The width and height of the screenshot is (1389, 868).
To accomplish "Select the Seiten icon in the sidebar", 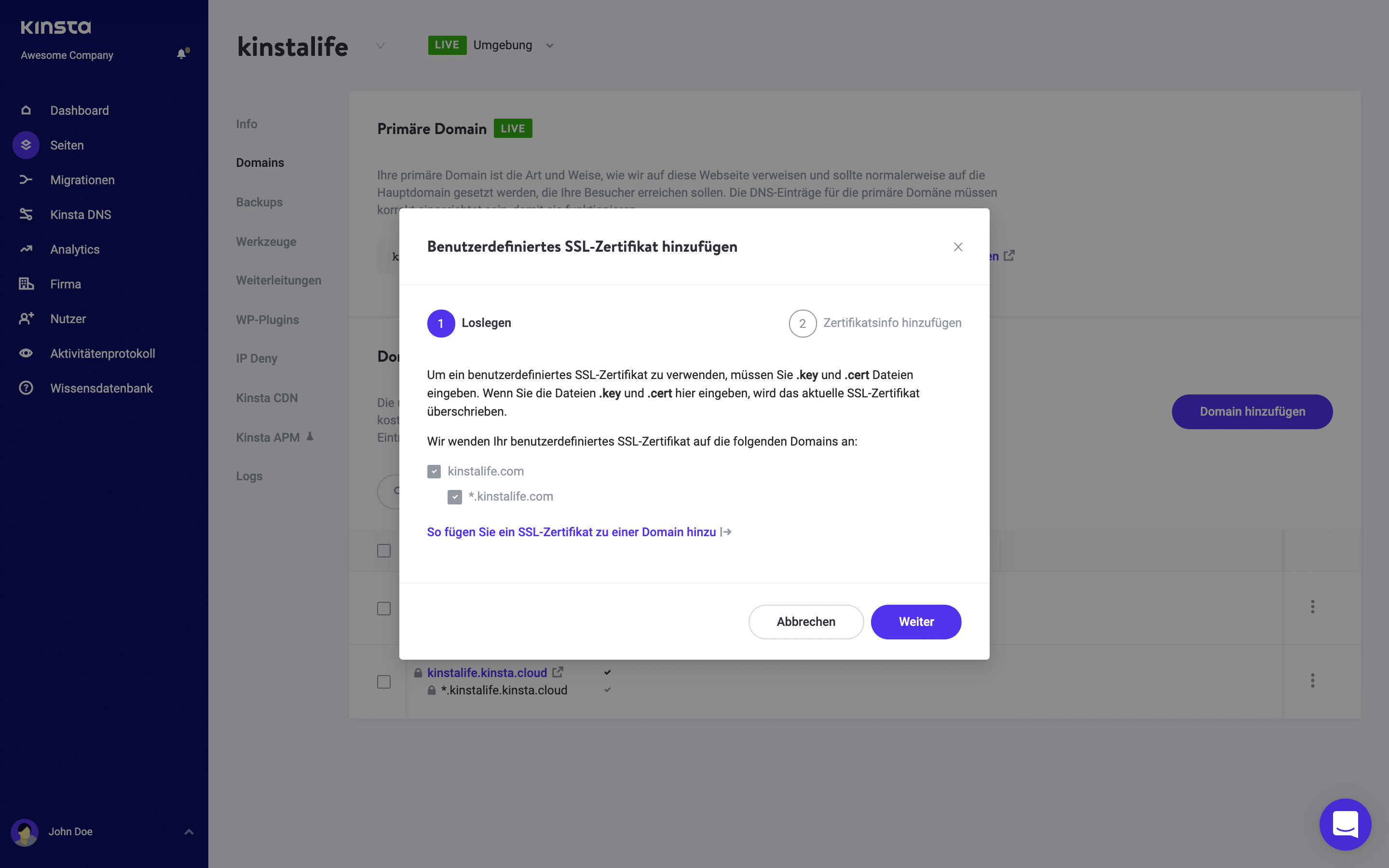I will tap(26, 145).
